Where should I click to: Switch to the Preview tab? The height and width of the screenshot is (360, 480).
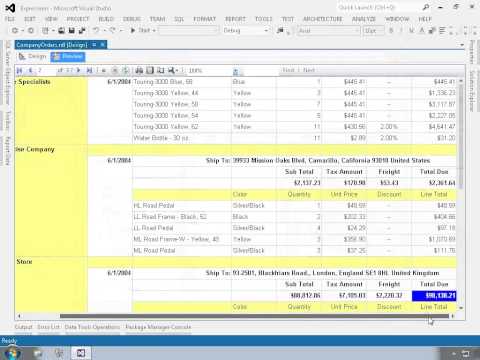click(x=68, y=57)
